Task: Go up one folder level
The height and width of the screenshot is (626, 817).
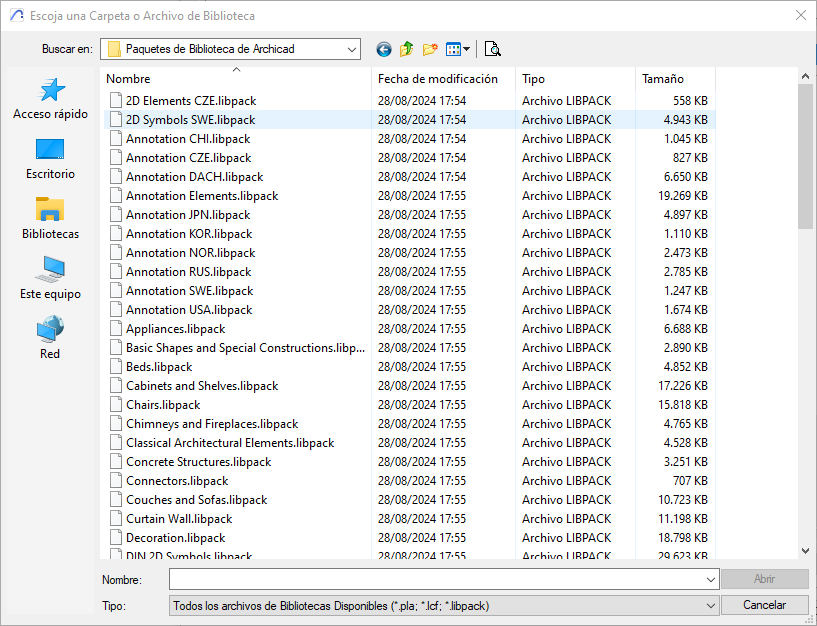Action: tap(406, 50)
